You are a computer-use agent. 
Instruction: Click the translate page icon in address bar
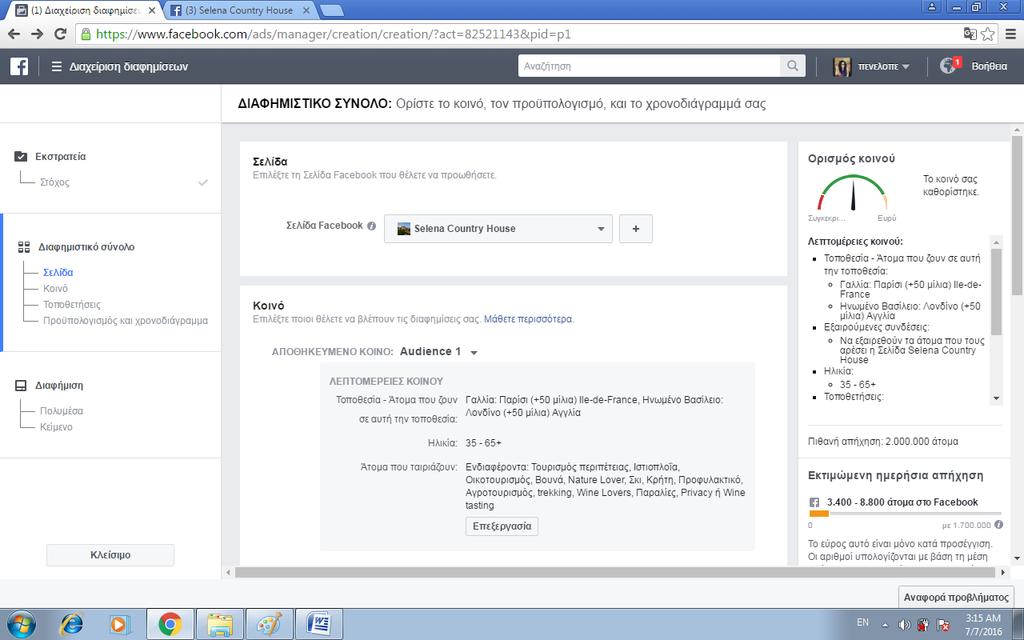970,34
